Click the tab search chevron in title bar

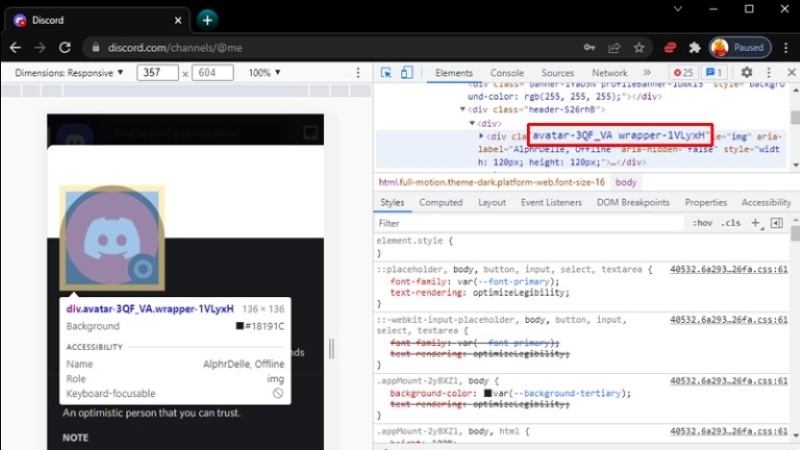coord(678,9)
